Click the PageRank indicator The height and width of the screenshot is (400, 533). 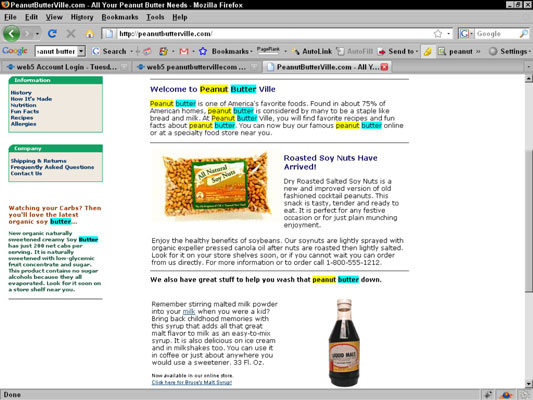(x=268, y=51)
